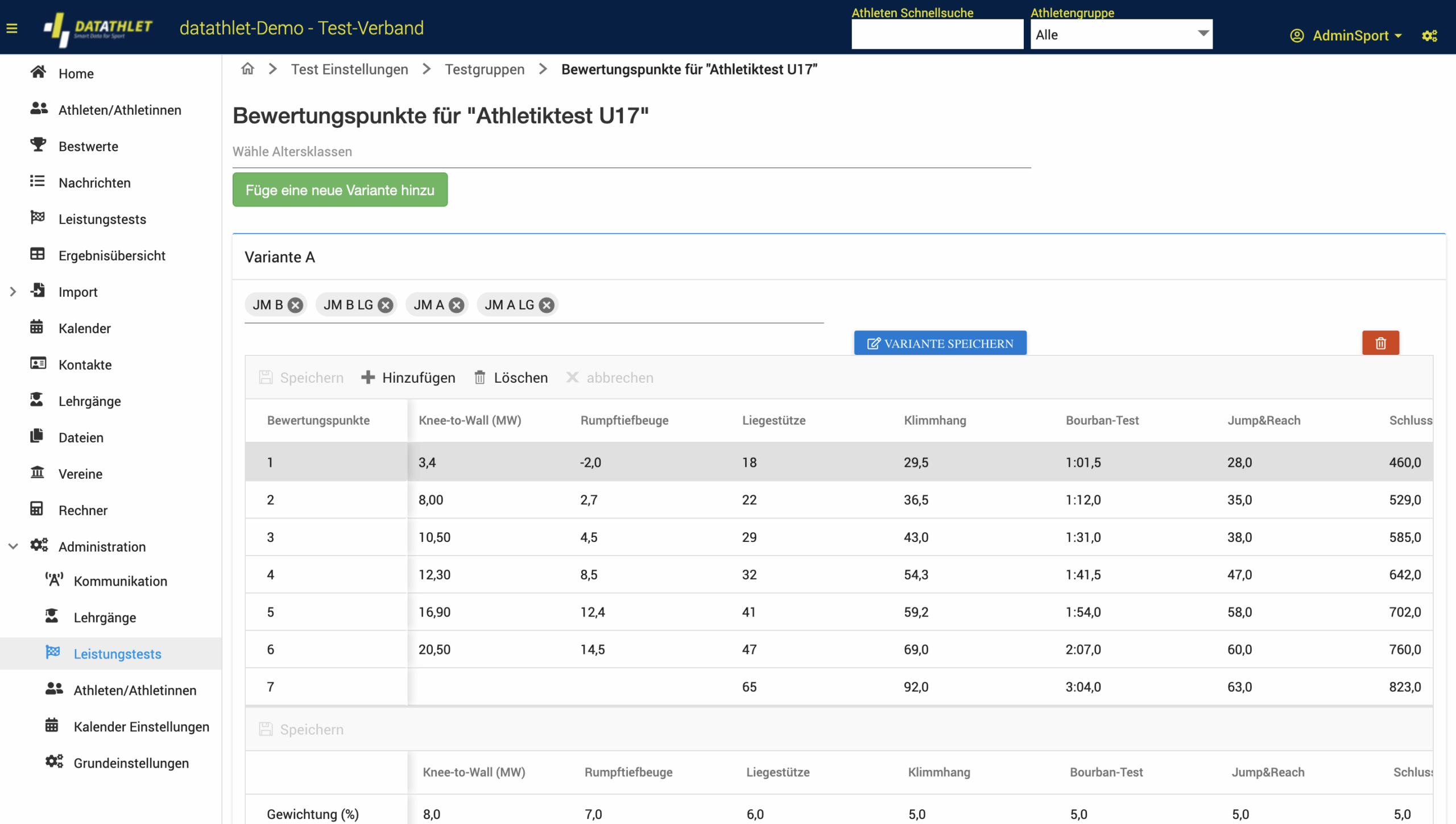Click the Athleten/Athletinnen people icon at top
1456x824 pixels.
39,108
